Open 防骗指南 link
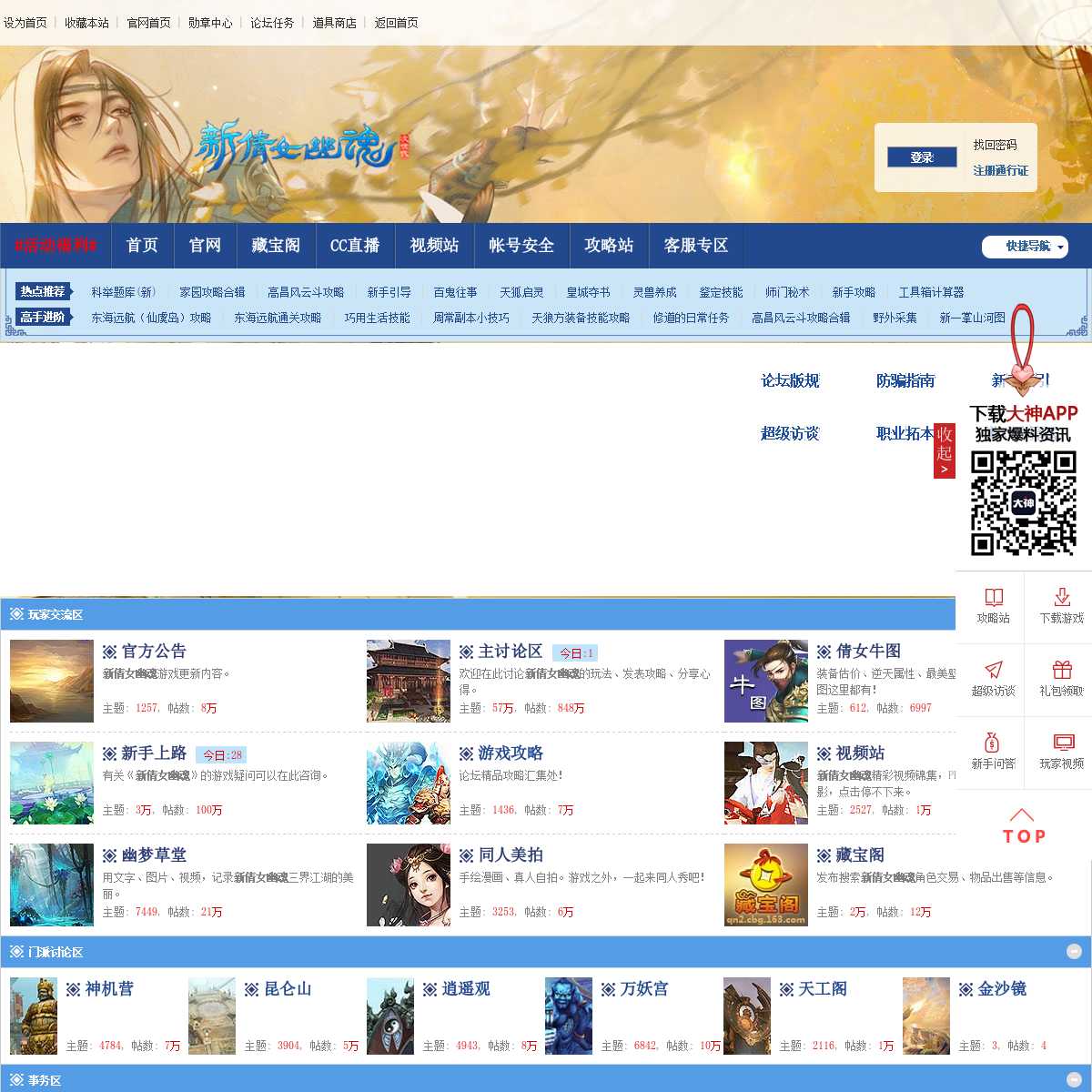This screenshot has width=1092, height=1092. coord(905,380)
